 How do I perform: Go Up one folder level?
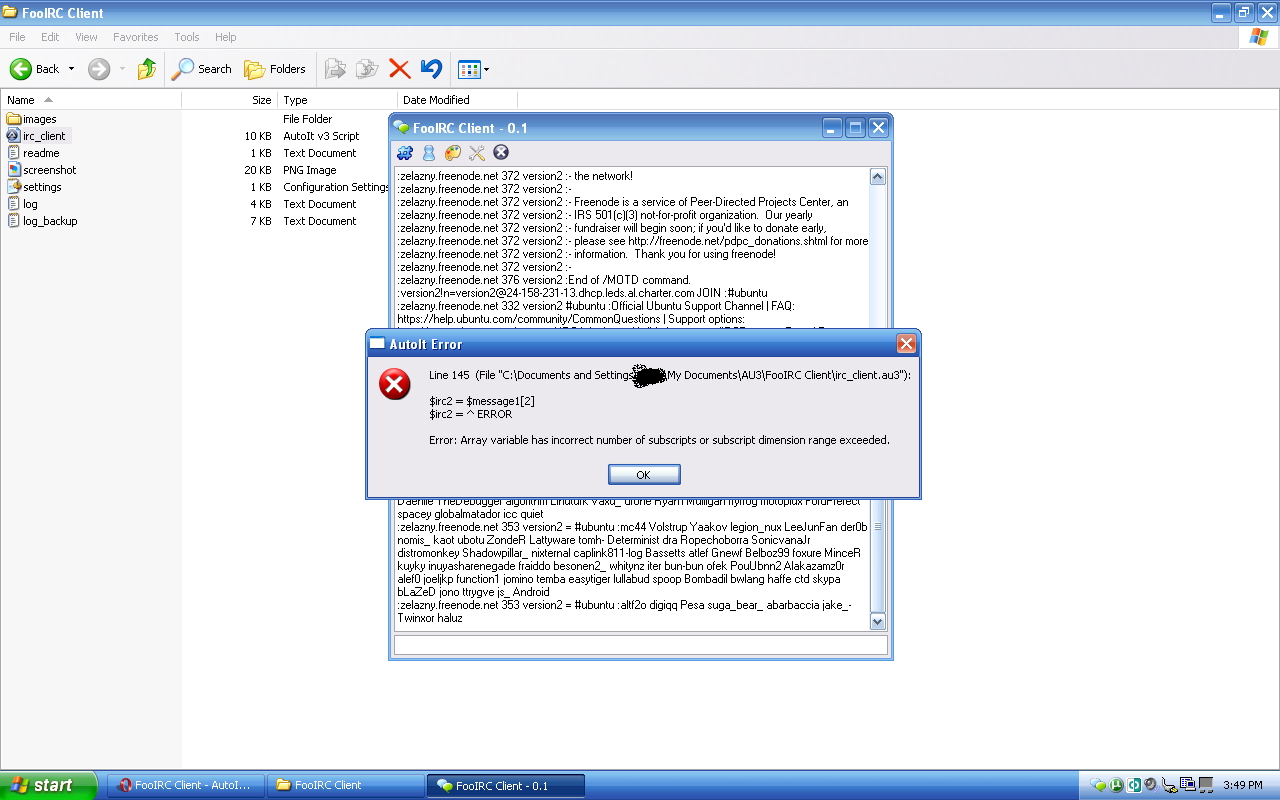pos(147,69)
